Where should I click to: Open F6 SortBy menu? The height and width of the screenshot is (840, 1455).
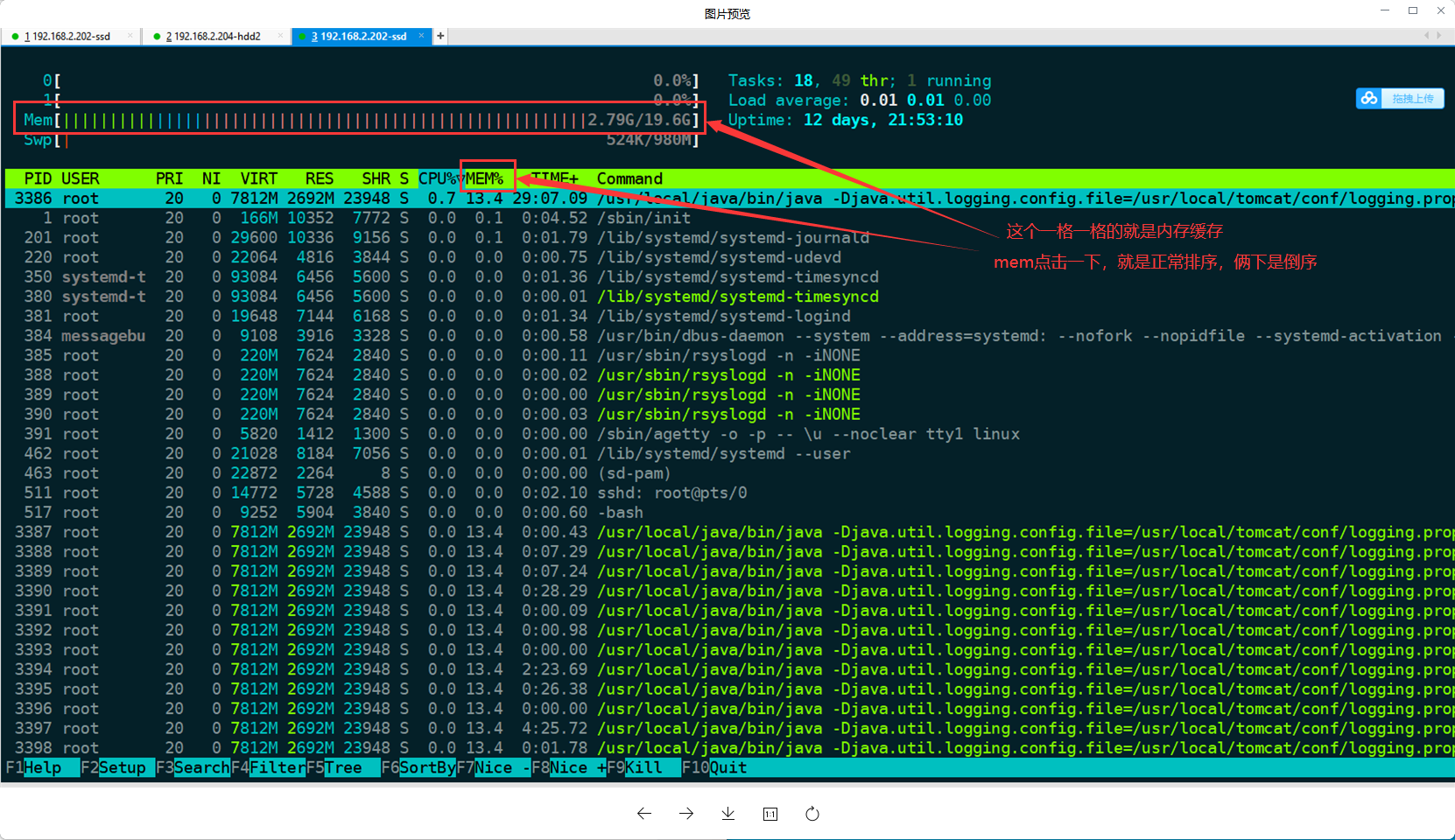tap(418, 767)
